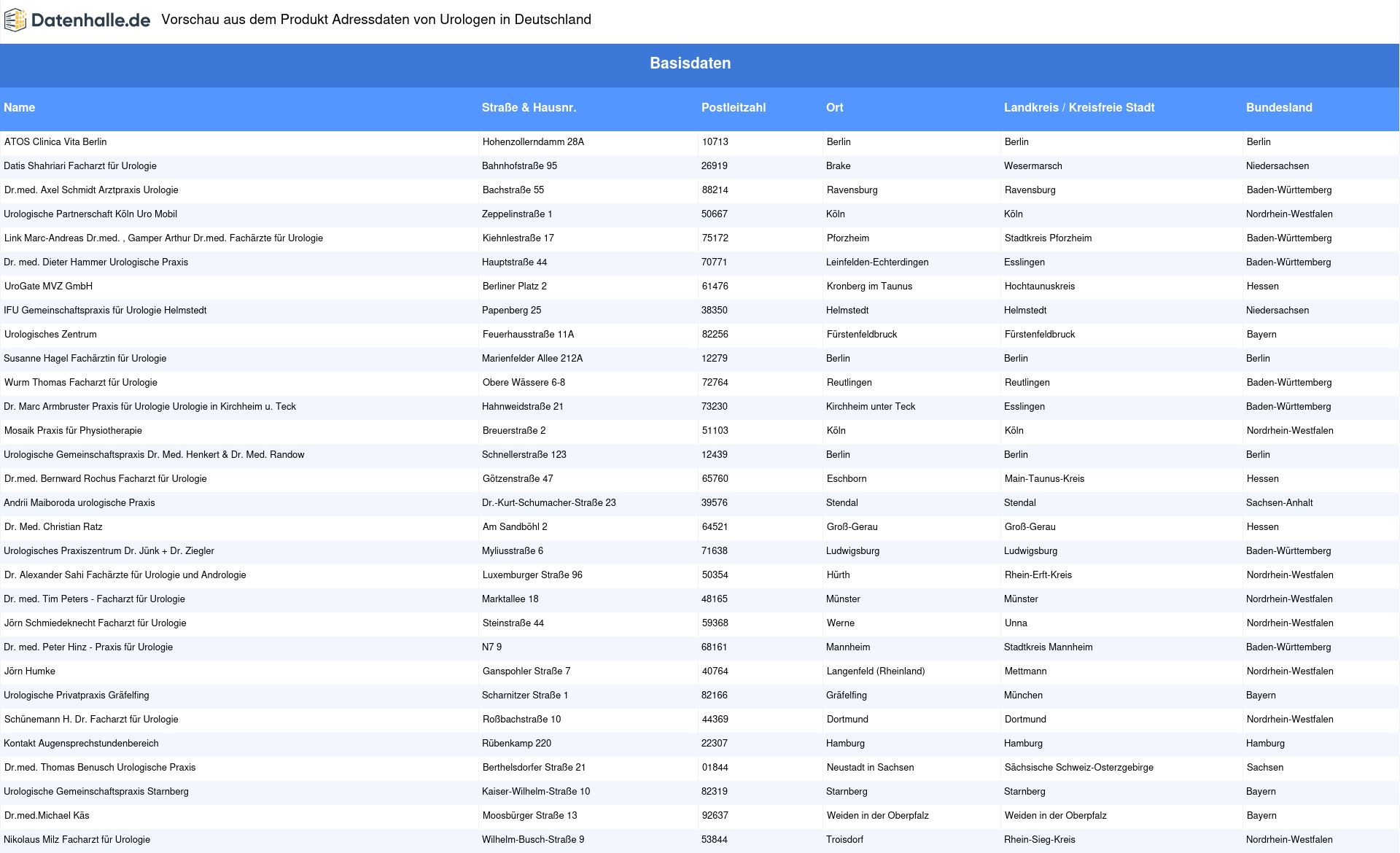Click street cell N7 9
Screen dimensions: 1400x853
point(492,647)
